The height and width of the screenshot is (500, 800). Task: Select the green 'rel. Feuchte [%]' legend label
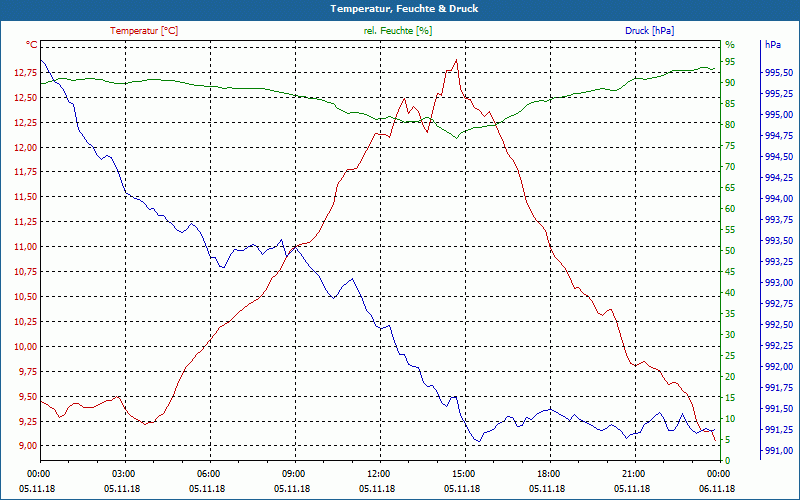pos(398,31)
